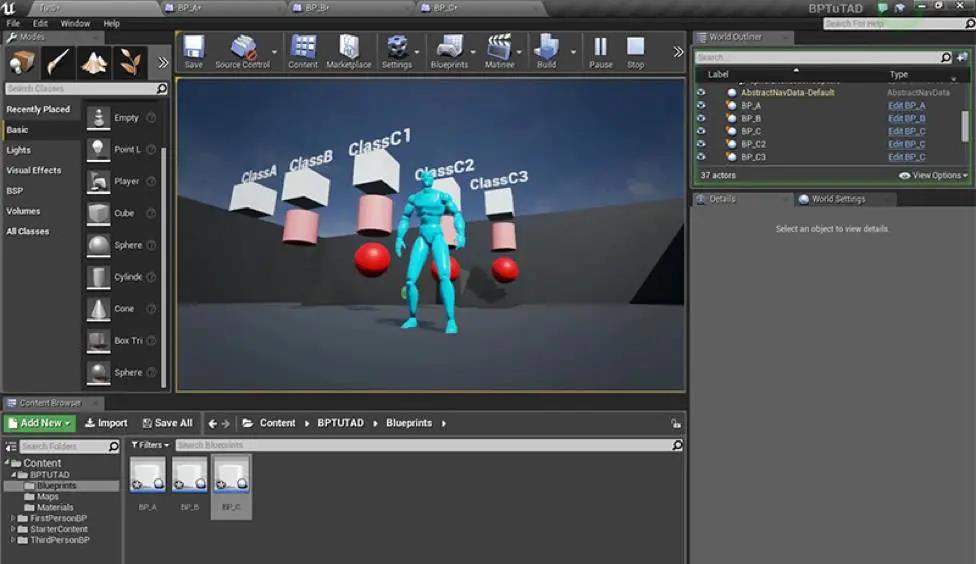Select the Foliage mode icon

point(129,62)
